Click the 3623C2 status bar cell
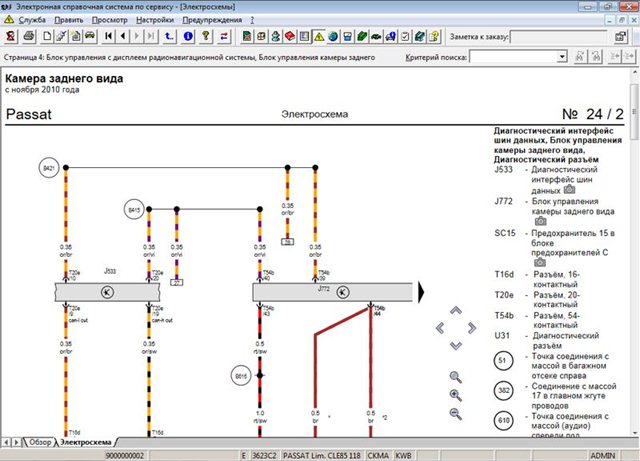Screen dimensions: 640x461 tap(264, 455)
